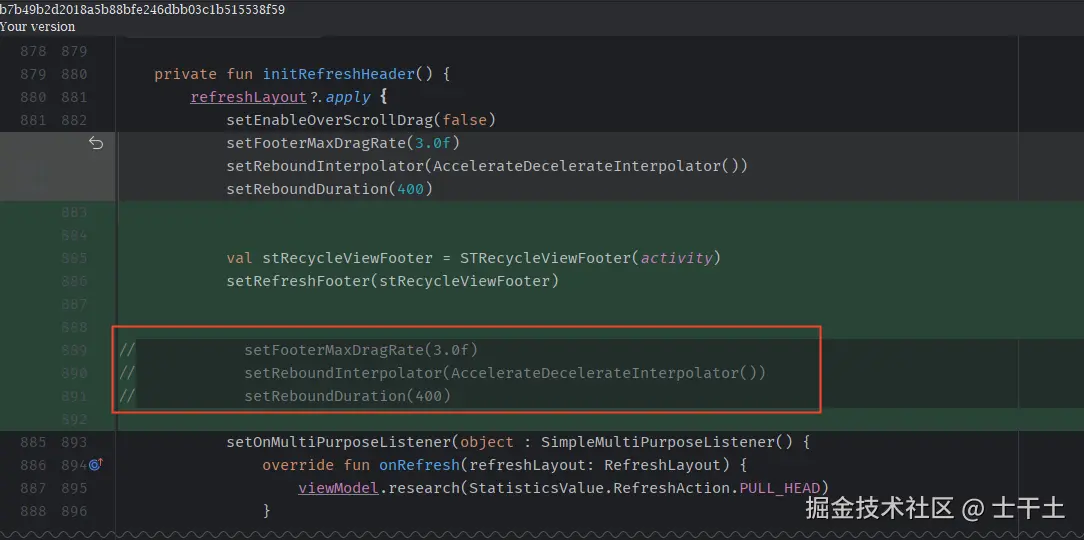The height and width of the screenshot is (540, 1084).
Task: Click uncommented setFooterMaxDragRate(3.0f) in the gray block
Action: click(x=344, y=143)
